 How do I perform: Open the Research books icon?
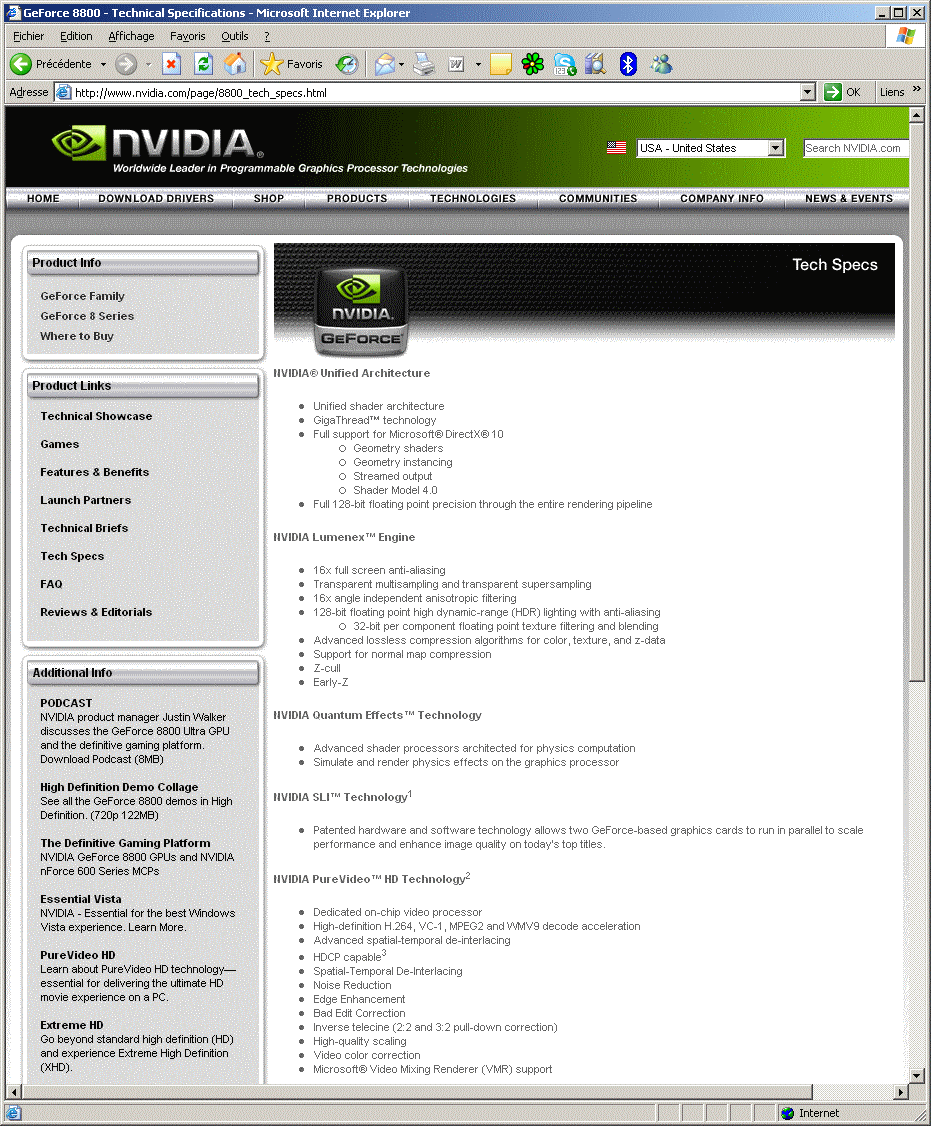pos(596,64)
